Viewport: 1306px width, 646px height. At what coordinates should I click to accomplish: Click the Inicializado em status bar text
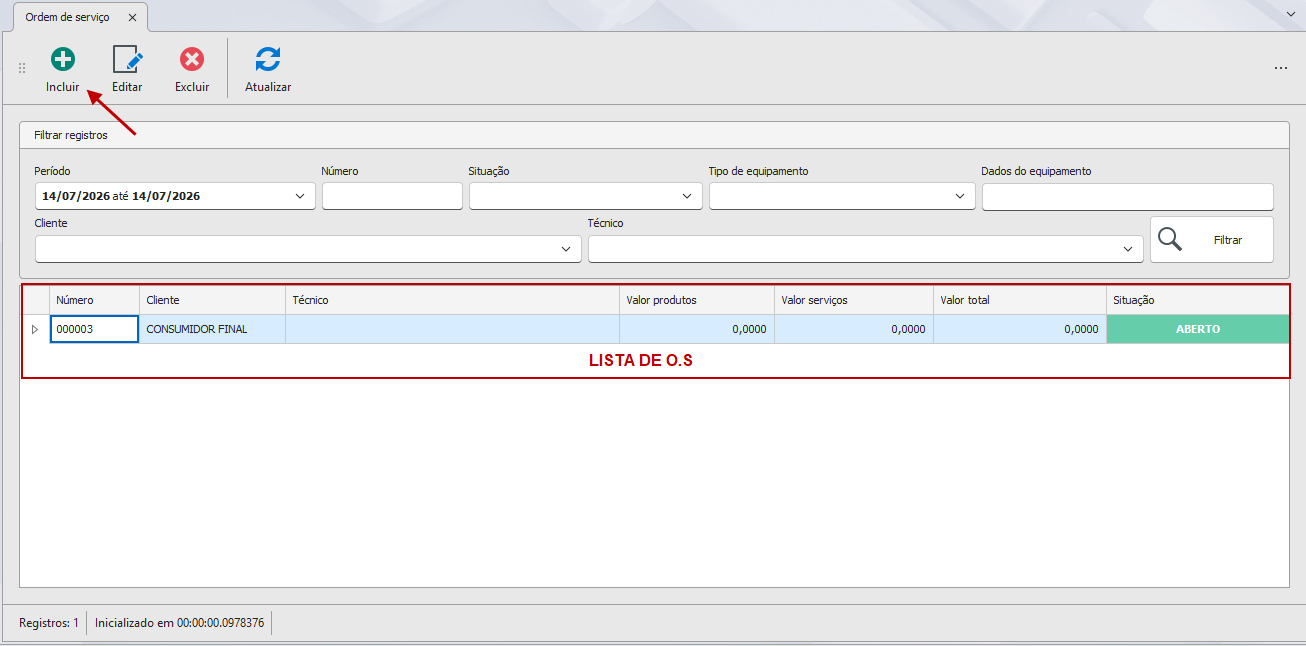[x=180, y=623]
